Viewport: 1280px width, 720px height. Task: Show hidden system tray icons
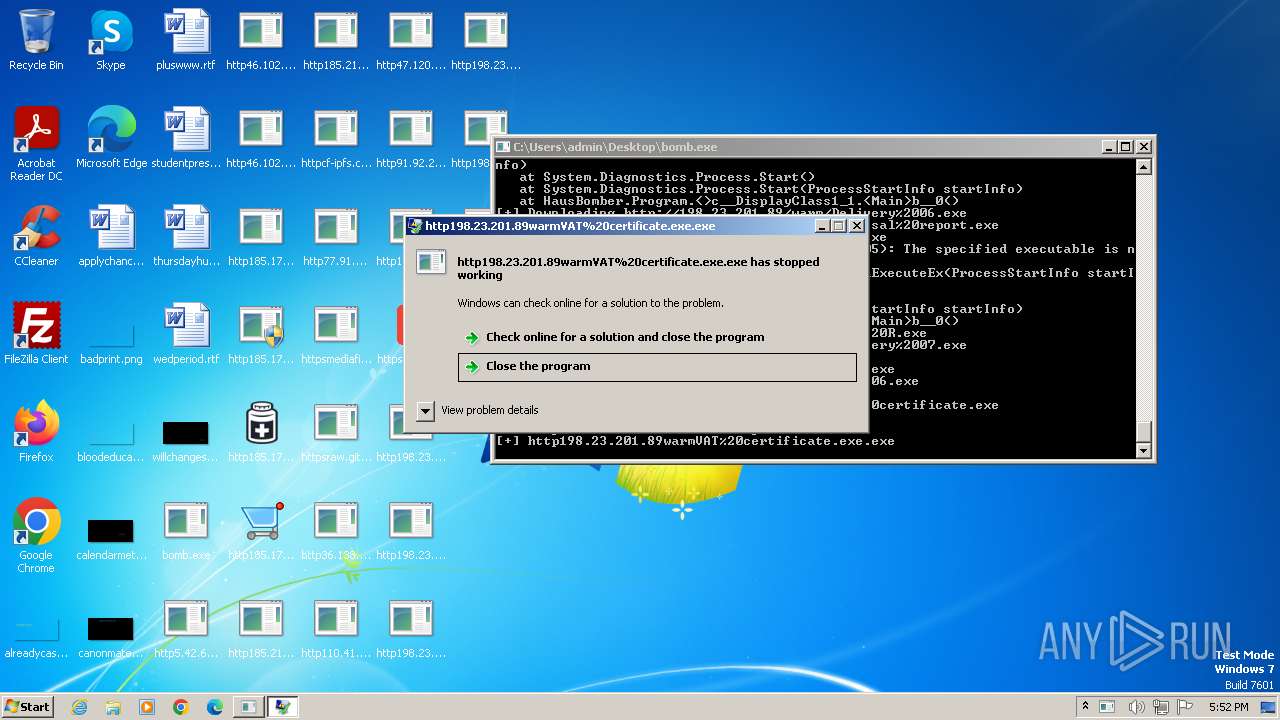(x=1085, y=706)
